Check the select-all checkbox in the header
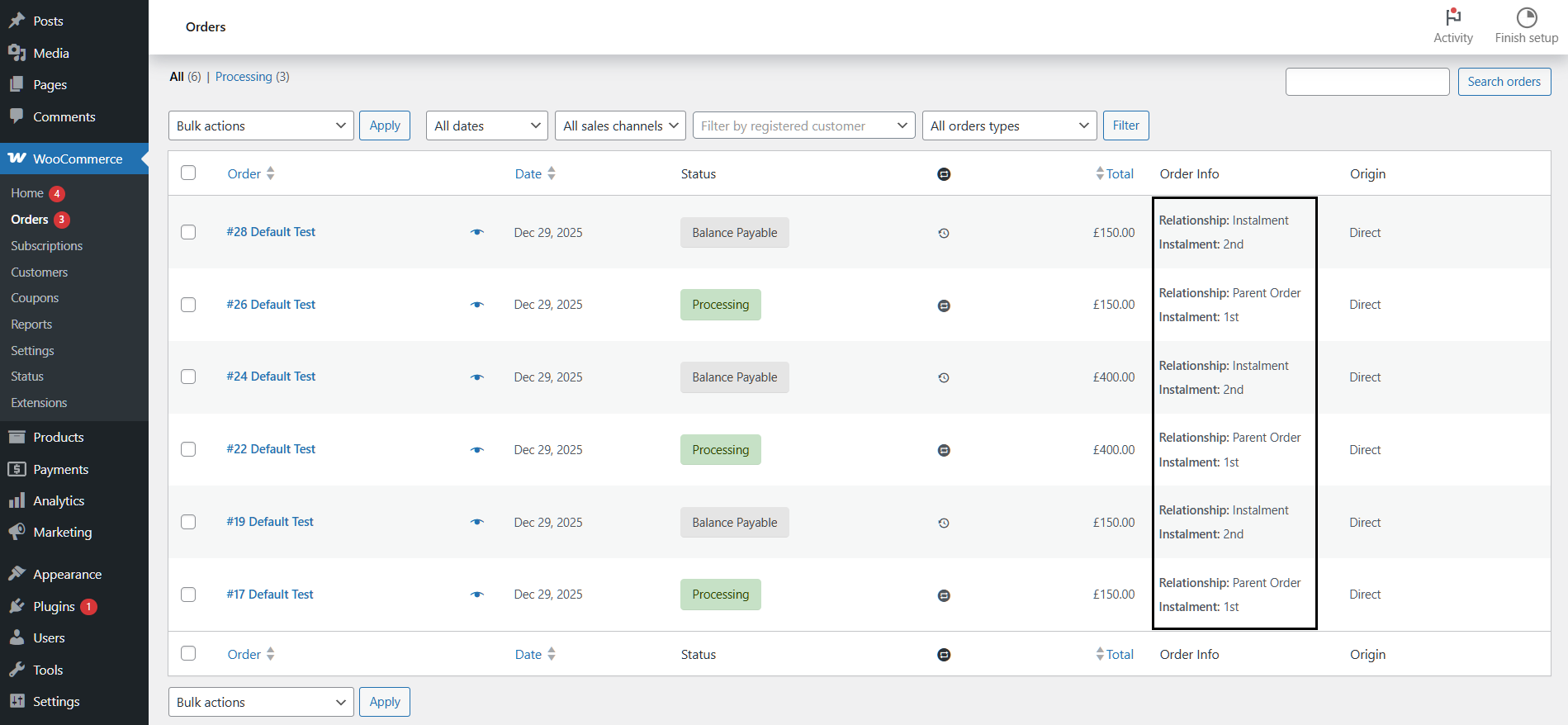The height and width of the screenshot is (725, 1568). point(188,173)
